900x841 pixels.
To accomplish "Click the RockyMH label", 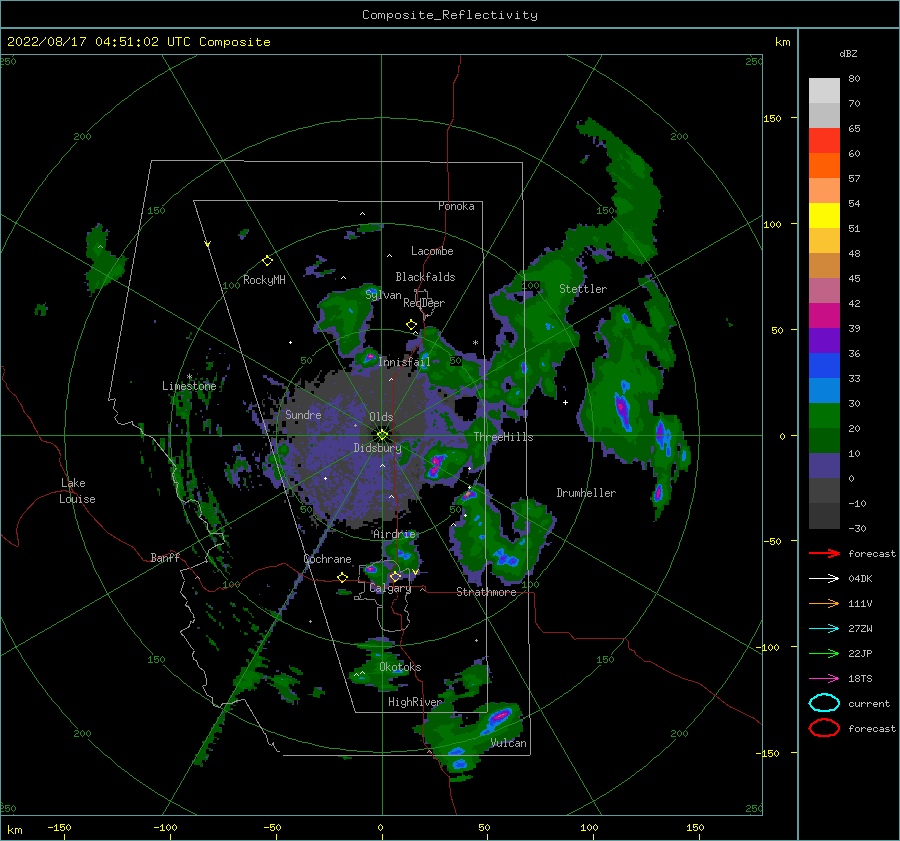I will [x=264, y=280].
